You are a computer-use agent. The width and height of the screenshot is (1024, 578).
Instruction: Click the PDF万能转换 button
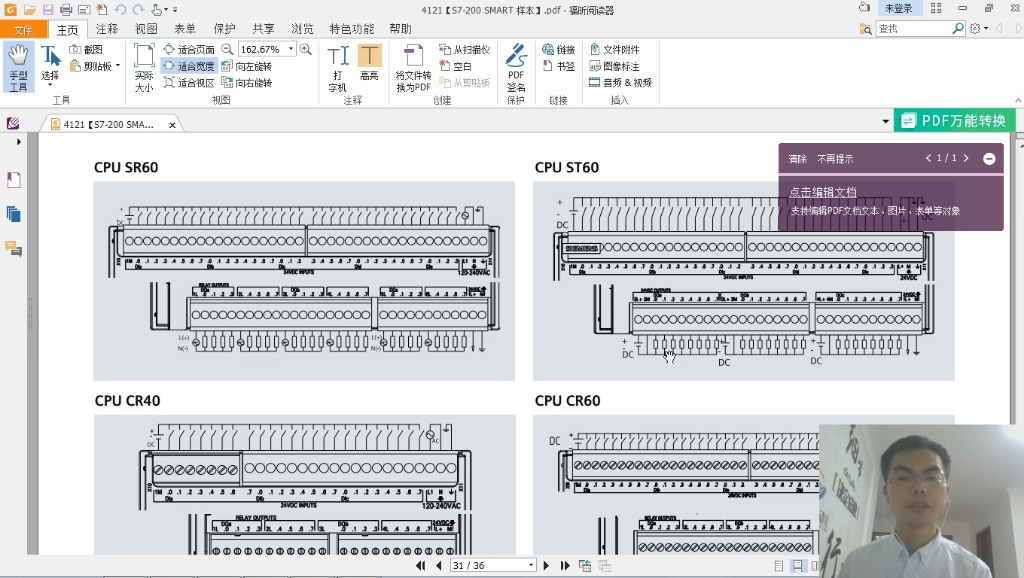[955, 119]
